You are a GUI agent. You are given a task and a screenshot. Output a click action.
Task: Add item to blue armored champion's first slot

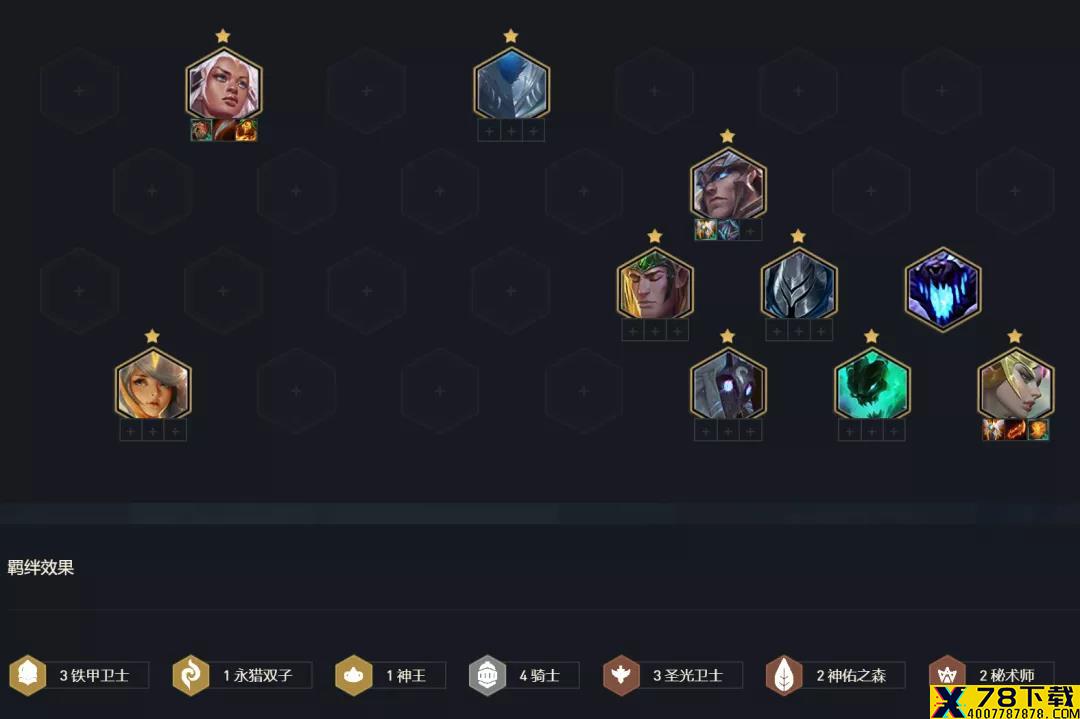[489, 131]
